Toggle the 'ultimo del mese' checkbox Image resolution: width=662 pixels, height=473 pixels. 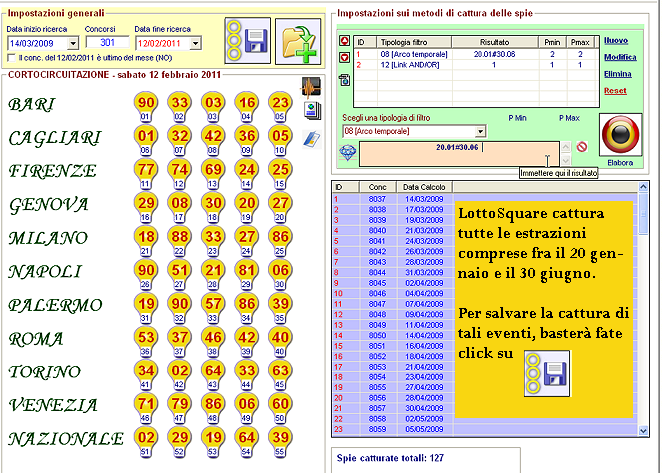11,58
